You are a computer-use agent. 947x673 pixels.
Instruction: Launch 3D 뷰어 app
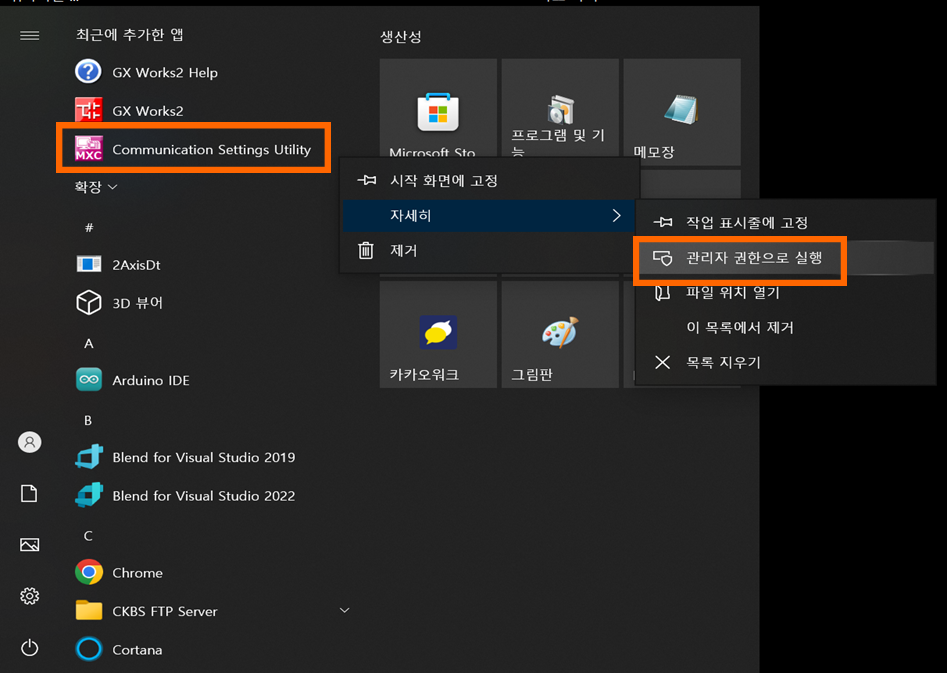[120, 303]
